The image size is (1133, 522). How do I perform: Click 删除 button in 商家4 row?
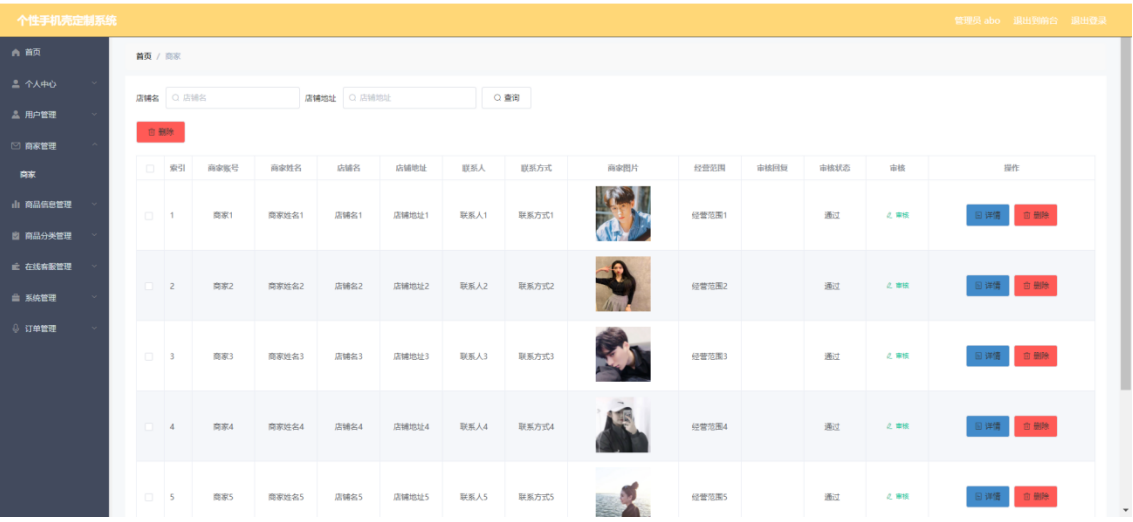point(1035,427)
